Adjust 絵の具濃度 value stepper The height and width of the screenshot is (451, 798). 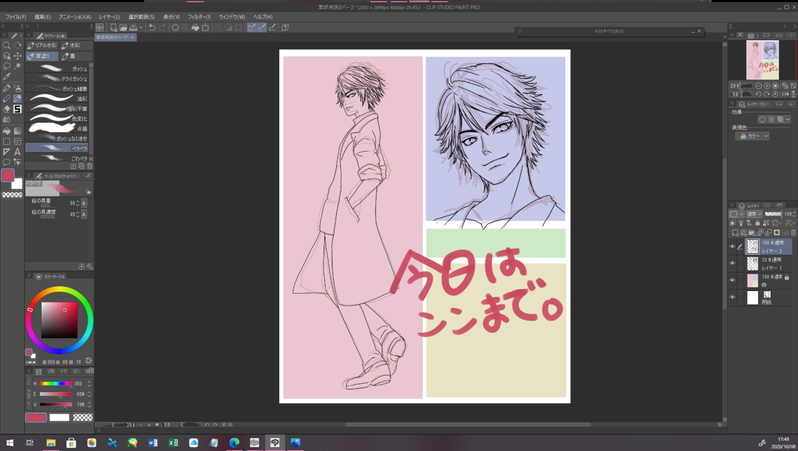(77, 214)
